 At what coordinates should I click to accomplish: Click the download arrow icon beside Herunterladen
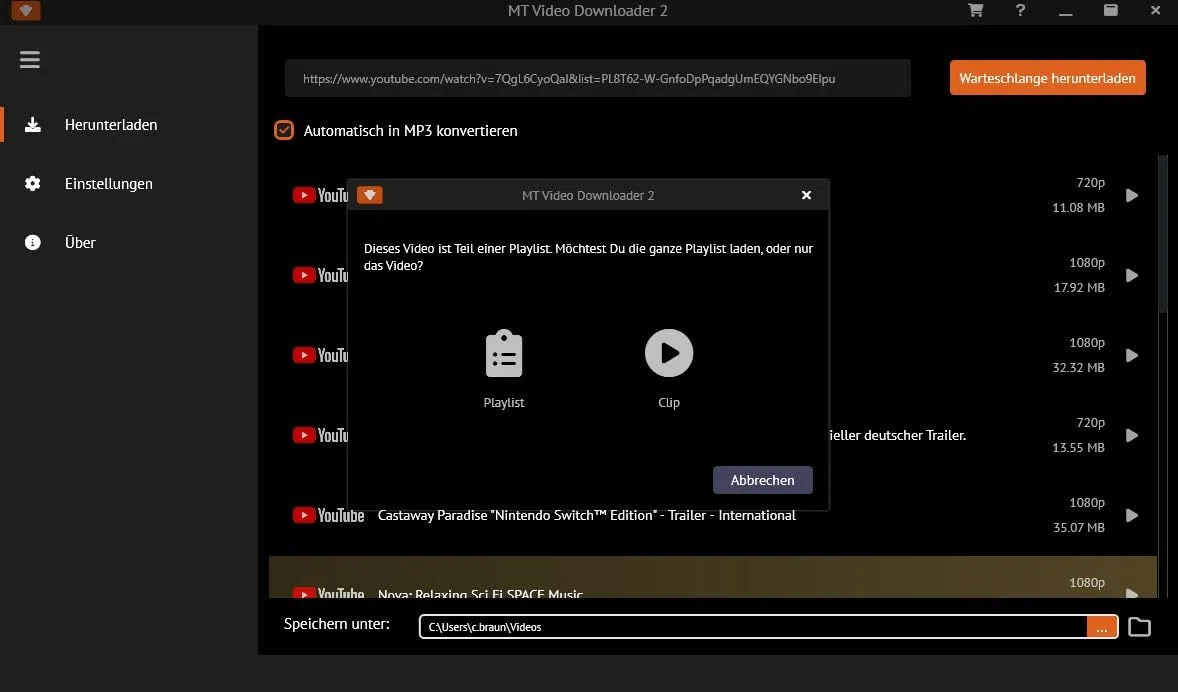click(x=32, y=125)
